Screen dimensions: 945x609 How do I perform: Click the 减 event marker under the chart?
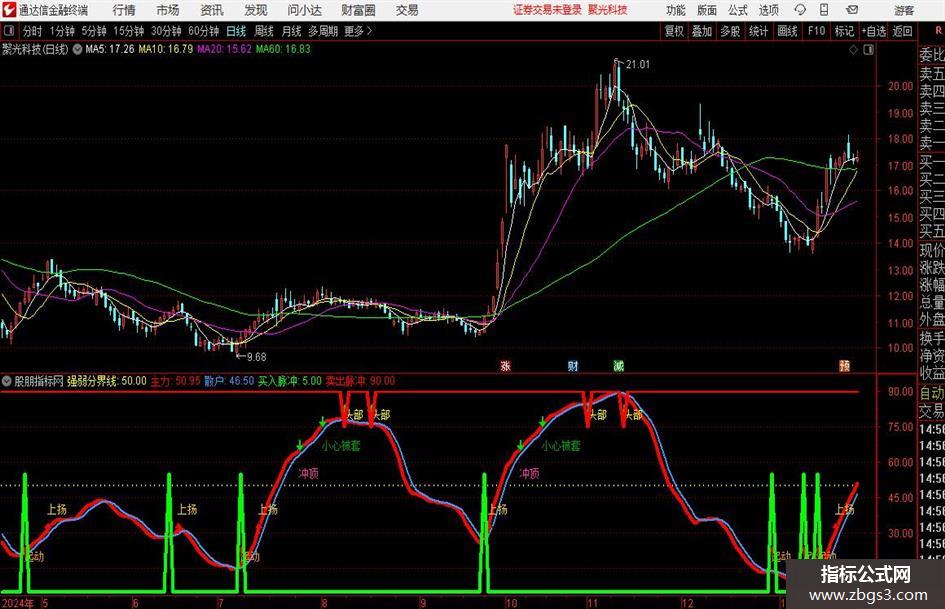[x=618, y=365]
